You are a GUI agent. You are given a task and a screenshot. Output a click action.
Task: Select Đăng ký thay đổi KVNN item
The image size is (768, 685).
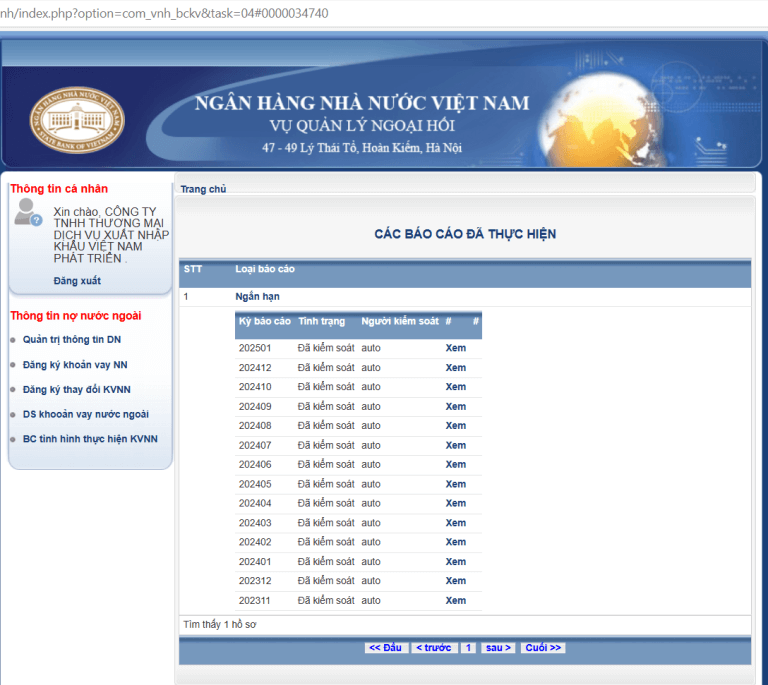tap(76, 389)
